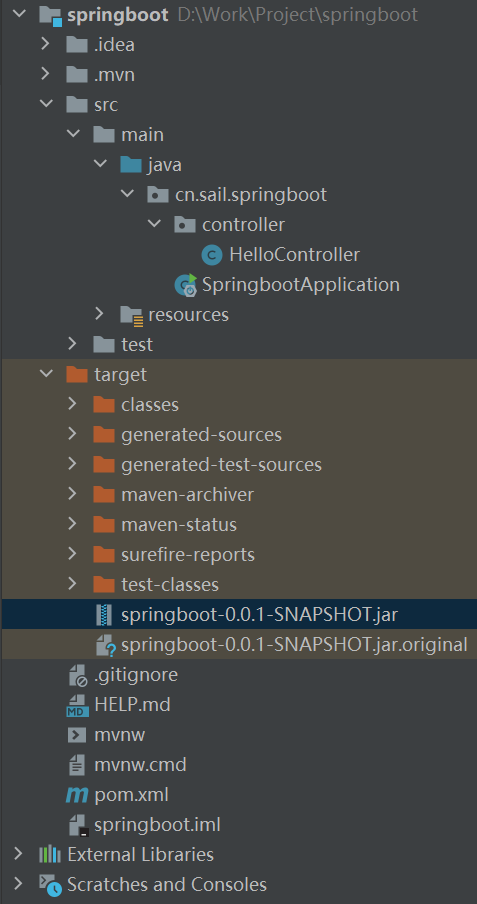The image size is (477, 904).
Task: Select the mvnw file label
Action: pos(120,736)
